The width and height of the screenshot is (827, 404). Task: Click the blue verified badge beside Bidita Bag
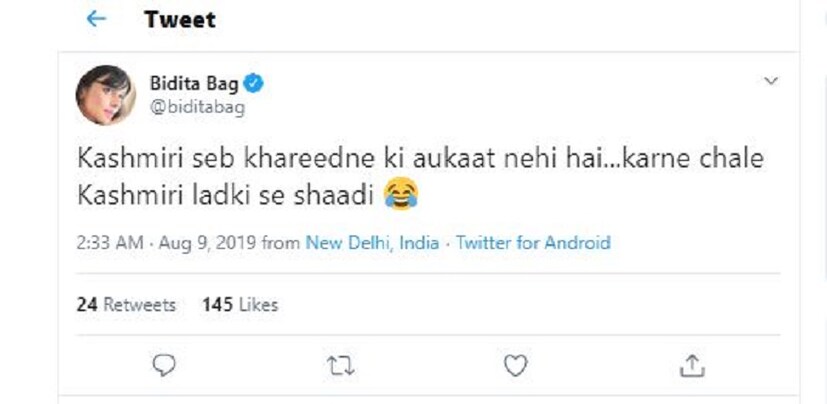[x=255, y=83]
